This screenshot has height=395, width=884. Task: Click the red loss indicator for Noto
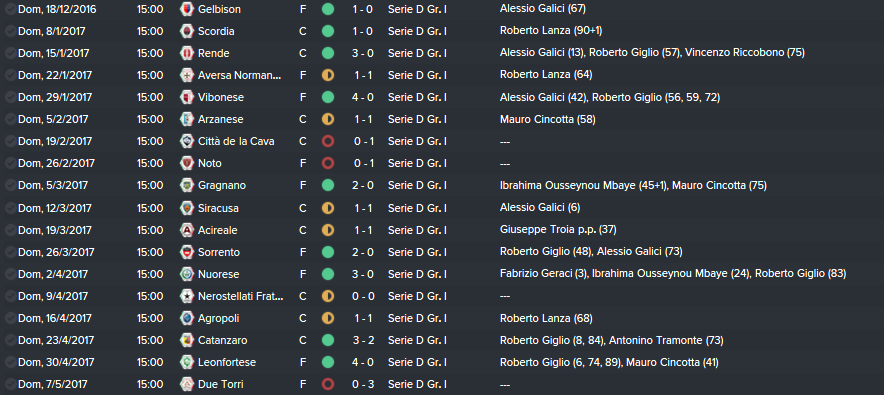point(328,163)
